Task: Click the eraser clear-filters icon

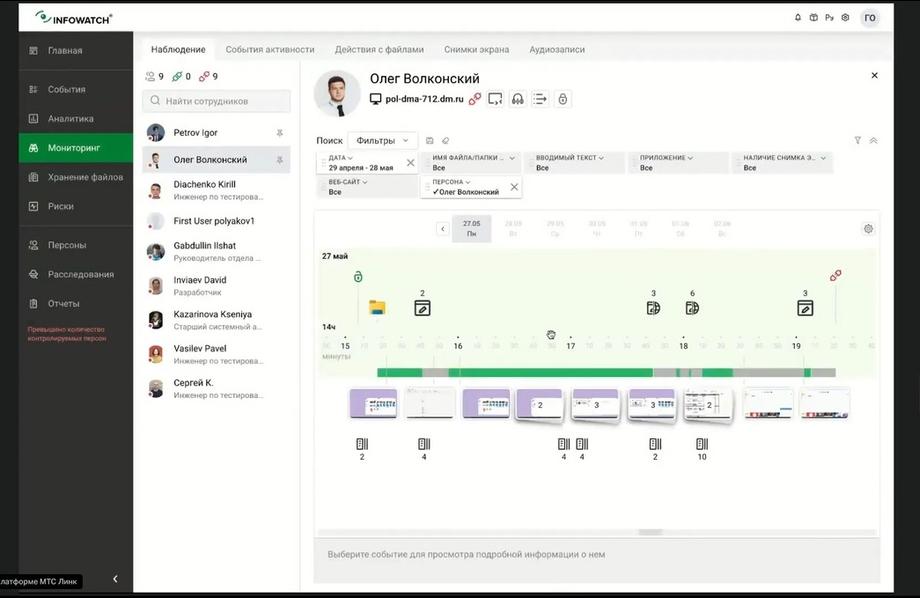Action: pyautogui.click(x=445, y=141)
